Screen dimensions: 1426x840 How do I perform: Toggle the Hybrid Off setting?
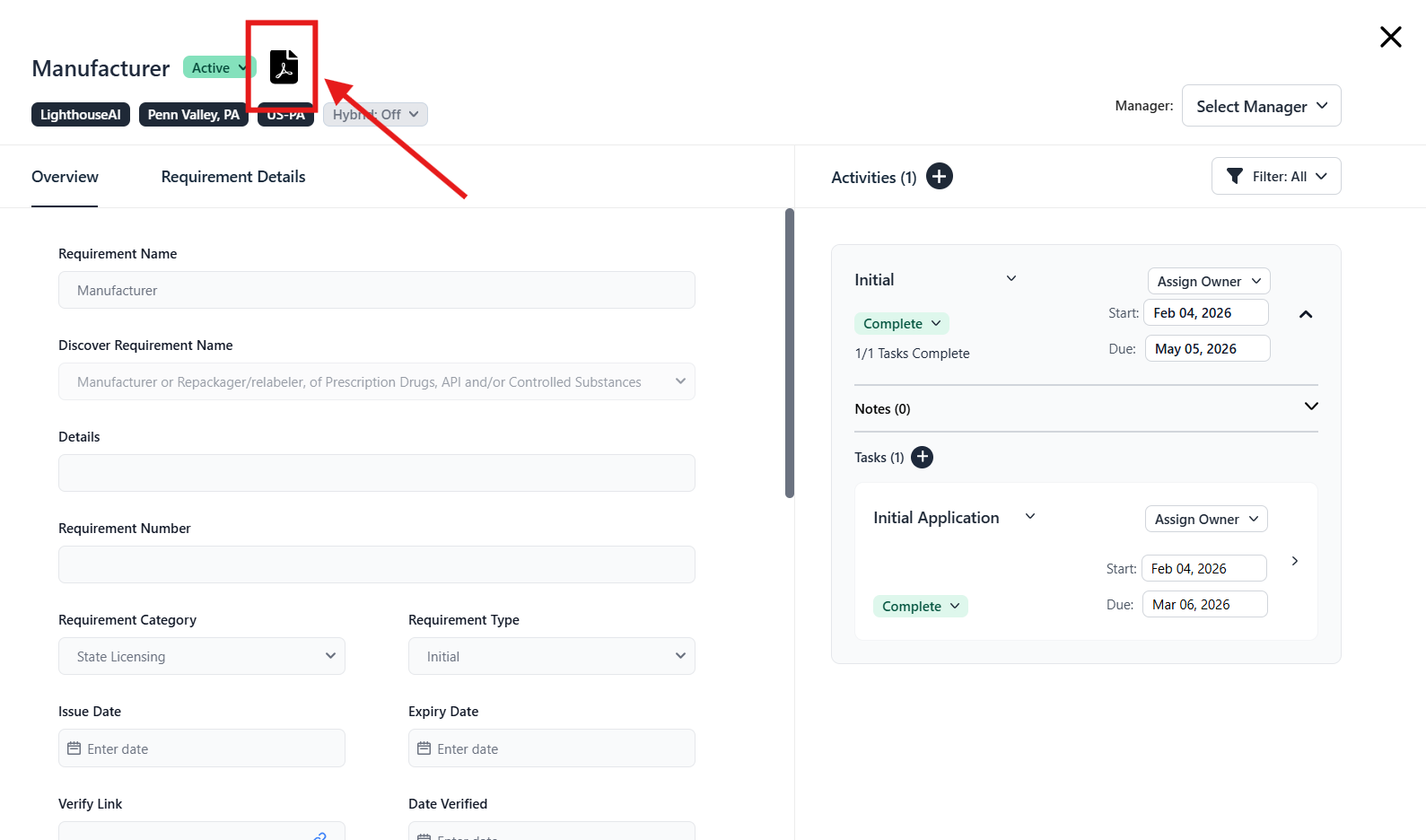[x=375, y=115]
